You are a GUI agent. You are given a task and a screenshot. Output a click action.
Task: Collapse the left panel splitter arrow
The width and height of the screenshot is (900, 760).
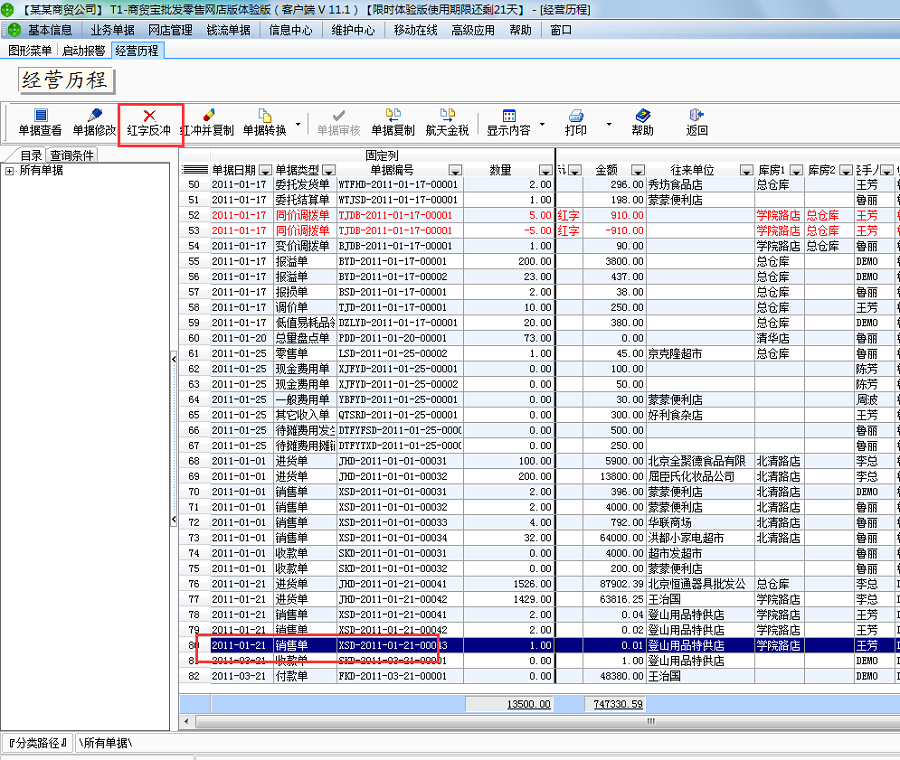tap(174, 357)
